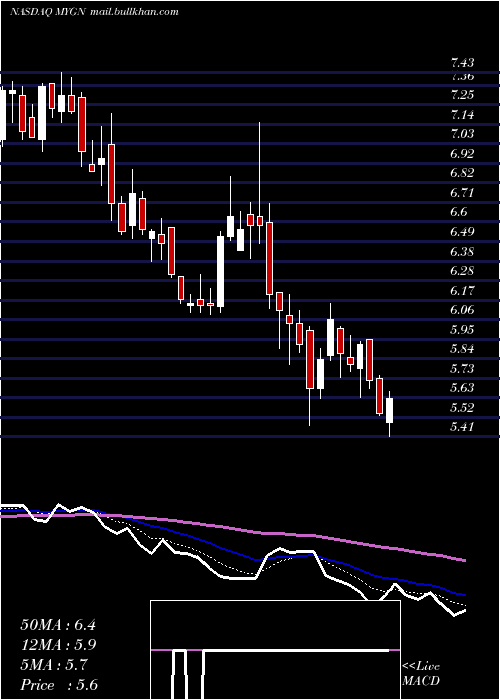Click the 5.41 price axis label
The image size is (500, 700).
tap(462, 427)
